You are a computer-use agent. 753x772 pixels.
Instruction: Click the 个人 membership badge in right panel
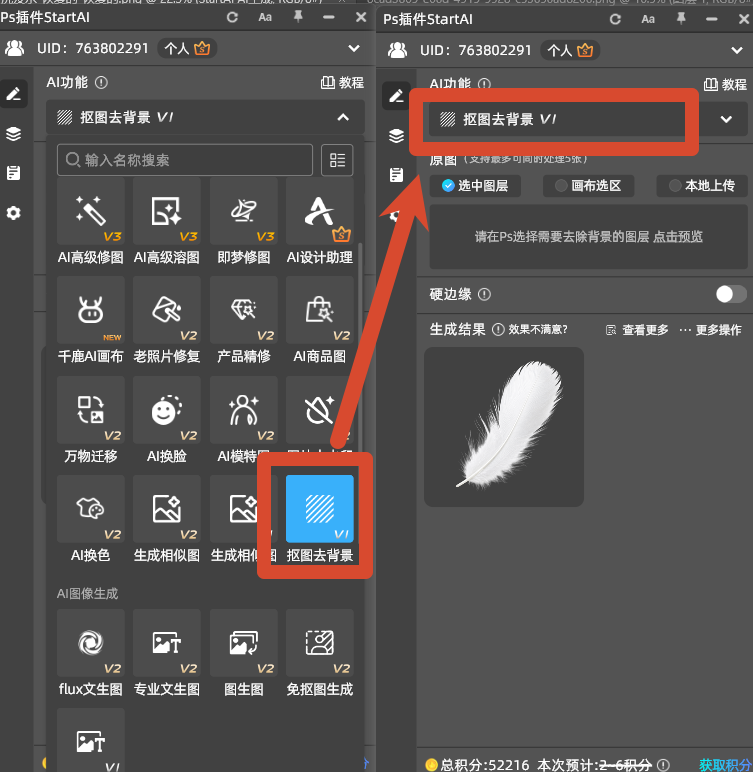[x=570, y=50]
